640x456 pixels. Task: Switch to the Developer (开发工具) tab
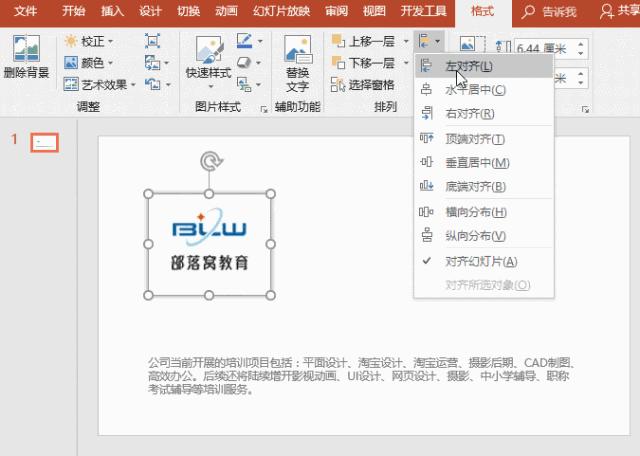[x=424, y=11]
